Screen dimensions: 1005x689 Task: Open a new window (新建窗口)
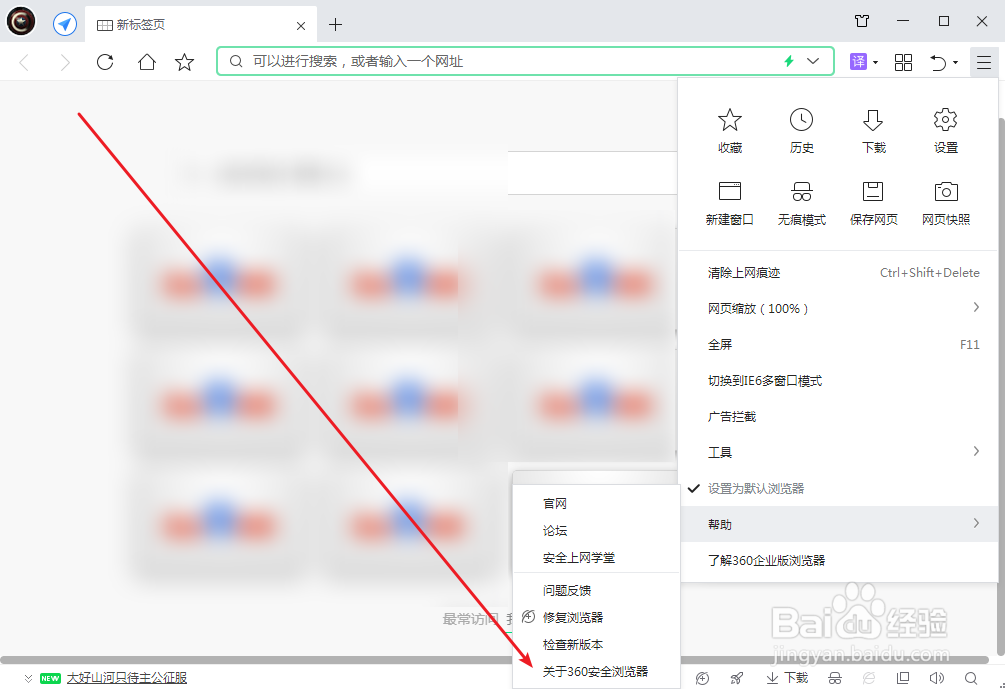tap(729, 203)
